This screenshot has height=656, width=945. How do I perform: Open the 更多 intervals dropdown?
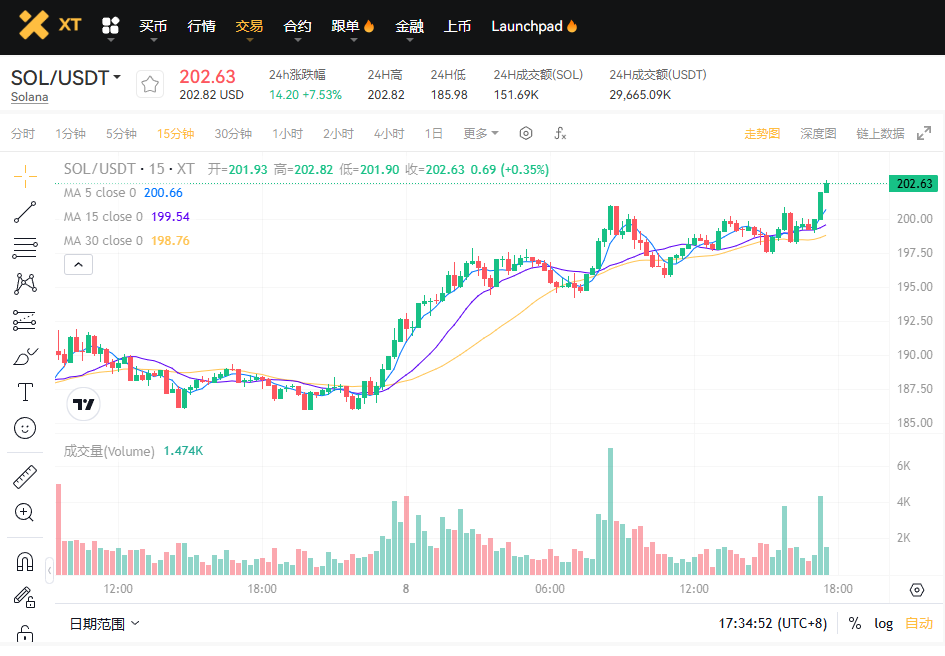[480, 133]
